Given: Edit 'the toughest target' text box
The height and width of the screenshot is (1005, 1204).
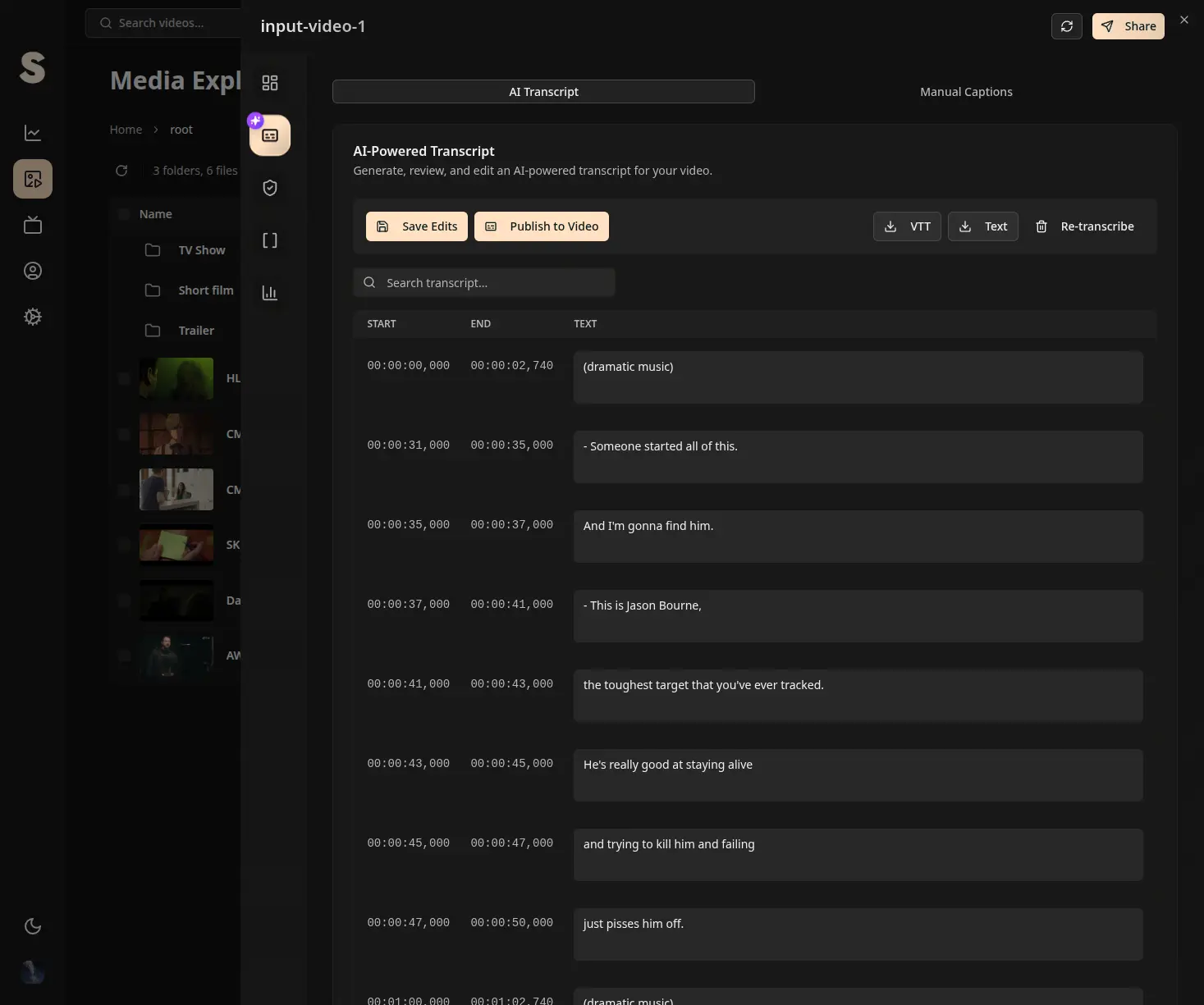Looking at the screenshot, I should pos(858,696).
